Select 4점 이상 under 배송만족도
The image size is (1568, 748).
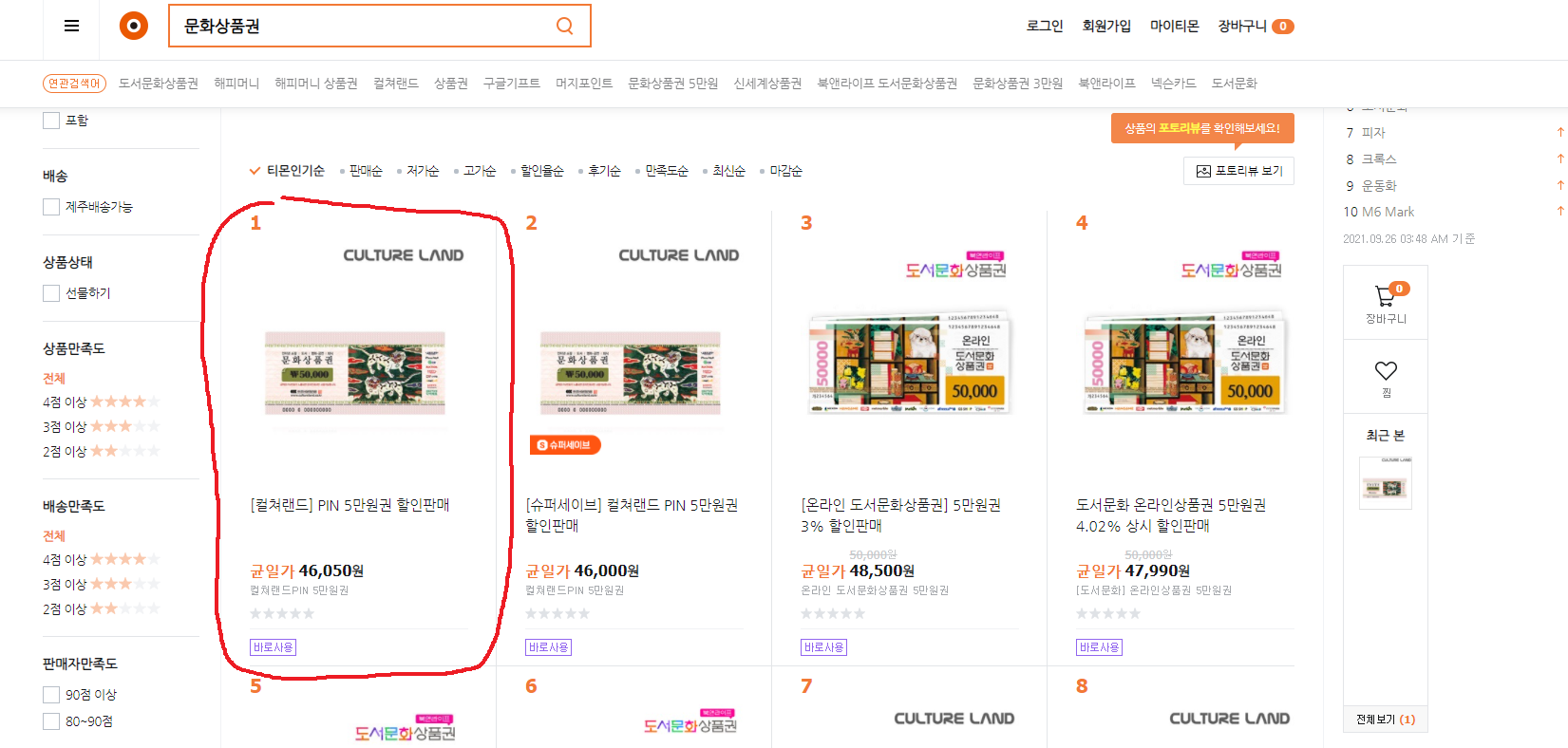click(x=101, y=560)
